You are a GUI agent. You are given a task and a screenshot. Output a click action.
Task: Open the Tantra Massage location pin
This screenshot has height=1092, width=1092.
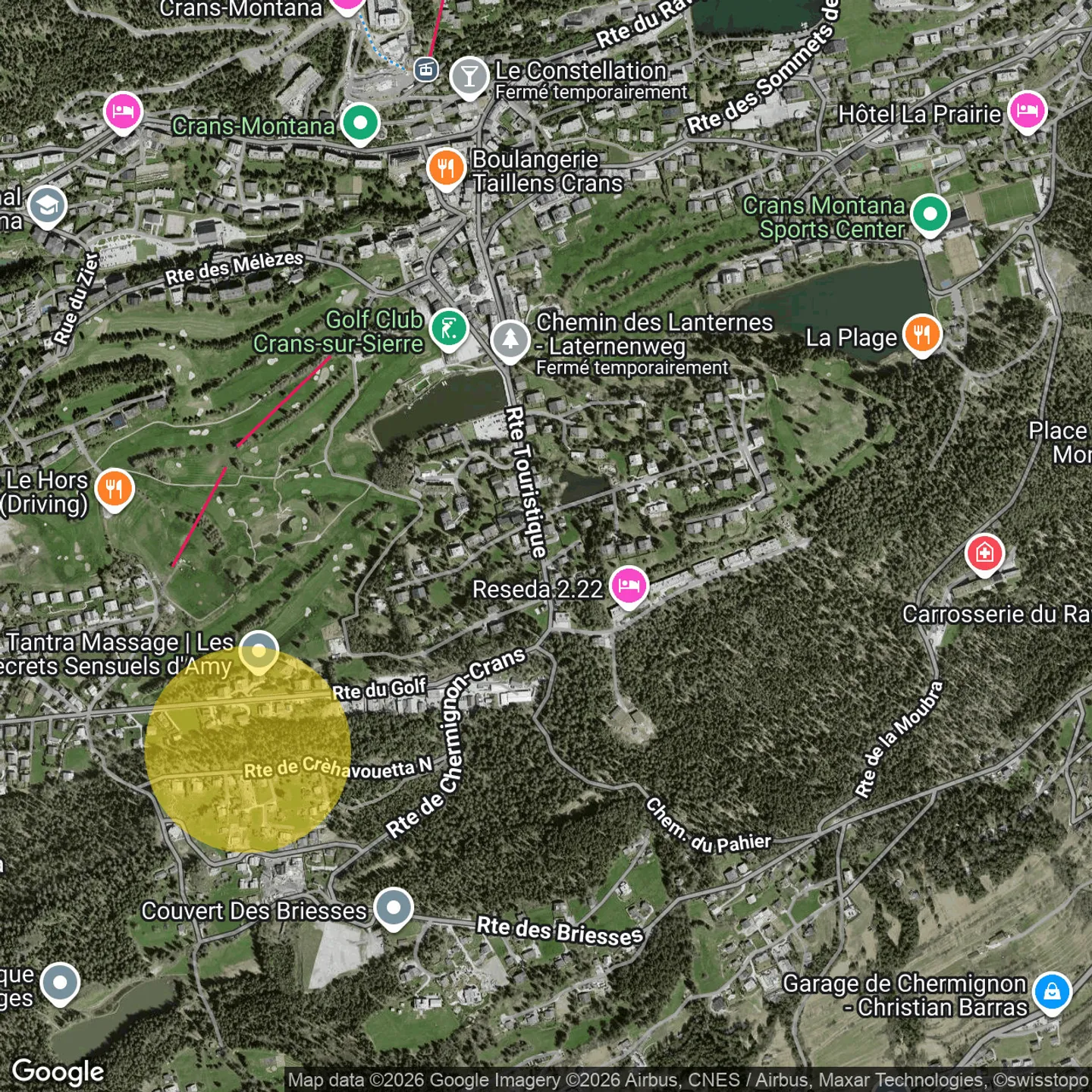(259, 652)
